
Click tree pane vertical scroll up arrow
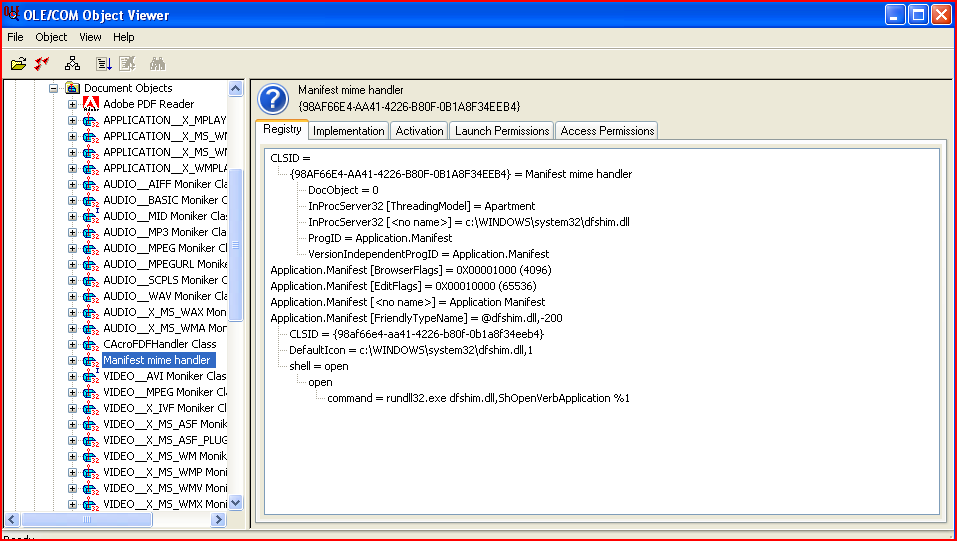coord(236,89)
